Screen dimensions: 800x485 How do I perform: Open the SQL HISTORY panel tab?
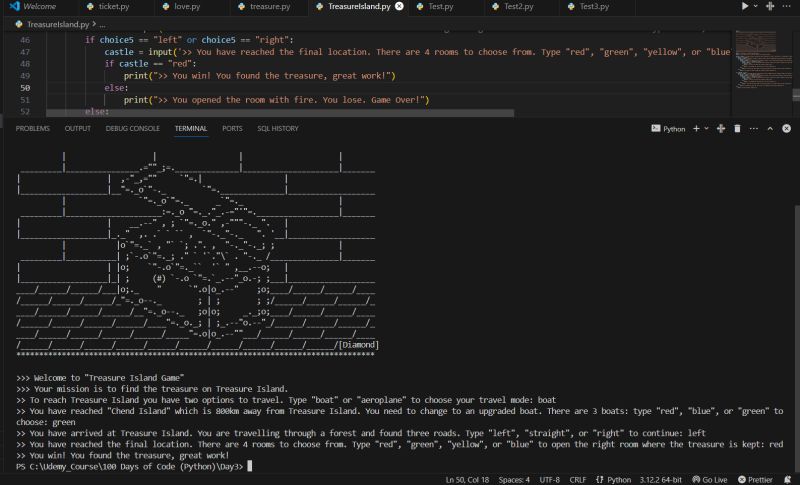tap(277, 128)
